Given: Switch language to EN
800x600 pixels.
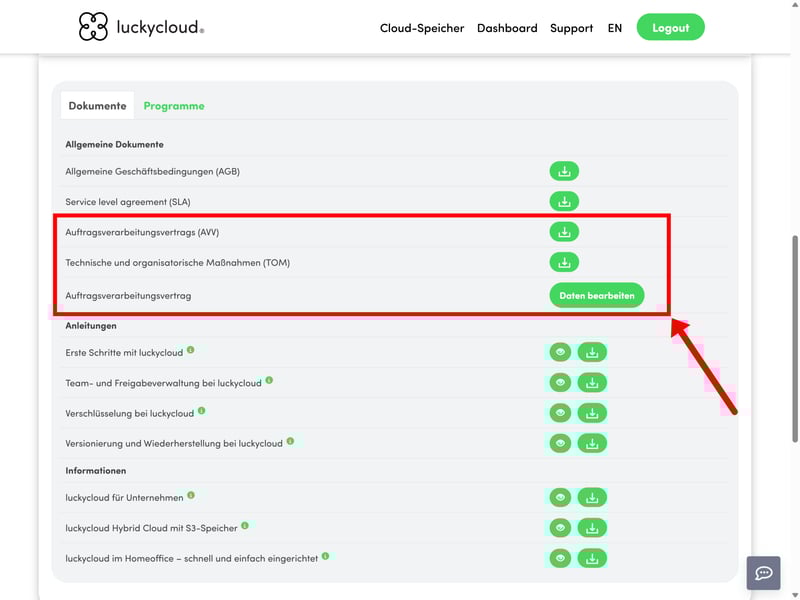Looking at the screenshot, I should tap(615, 28).
